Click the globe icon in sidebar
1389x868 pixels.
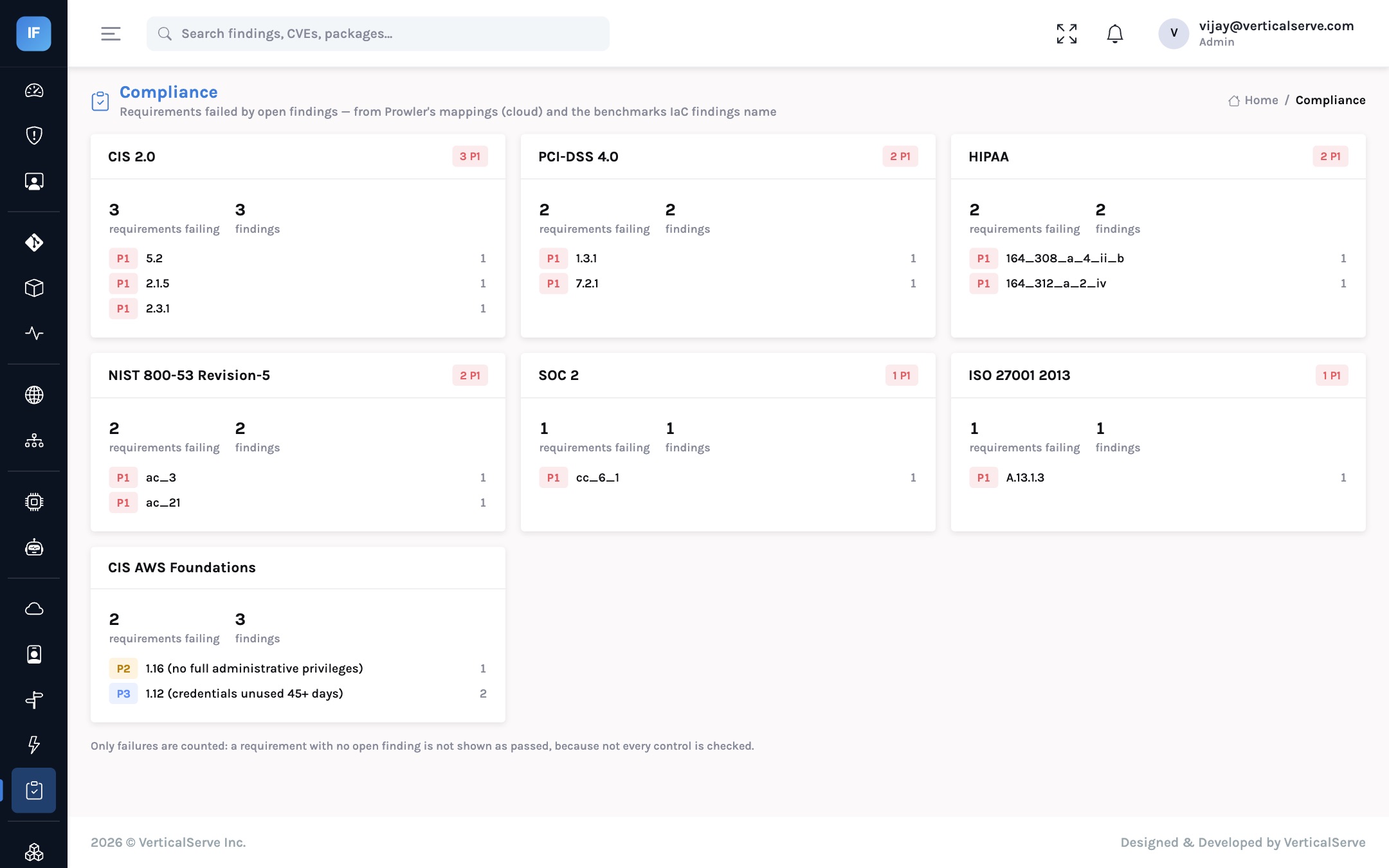(x=34, y=395)
